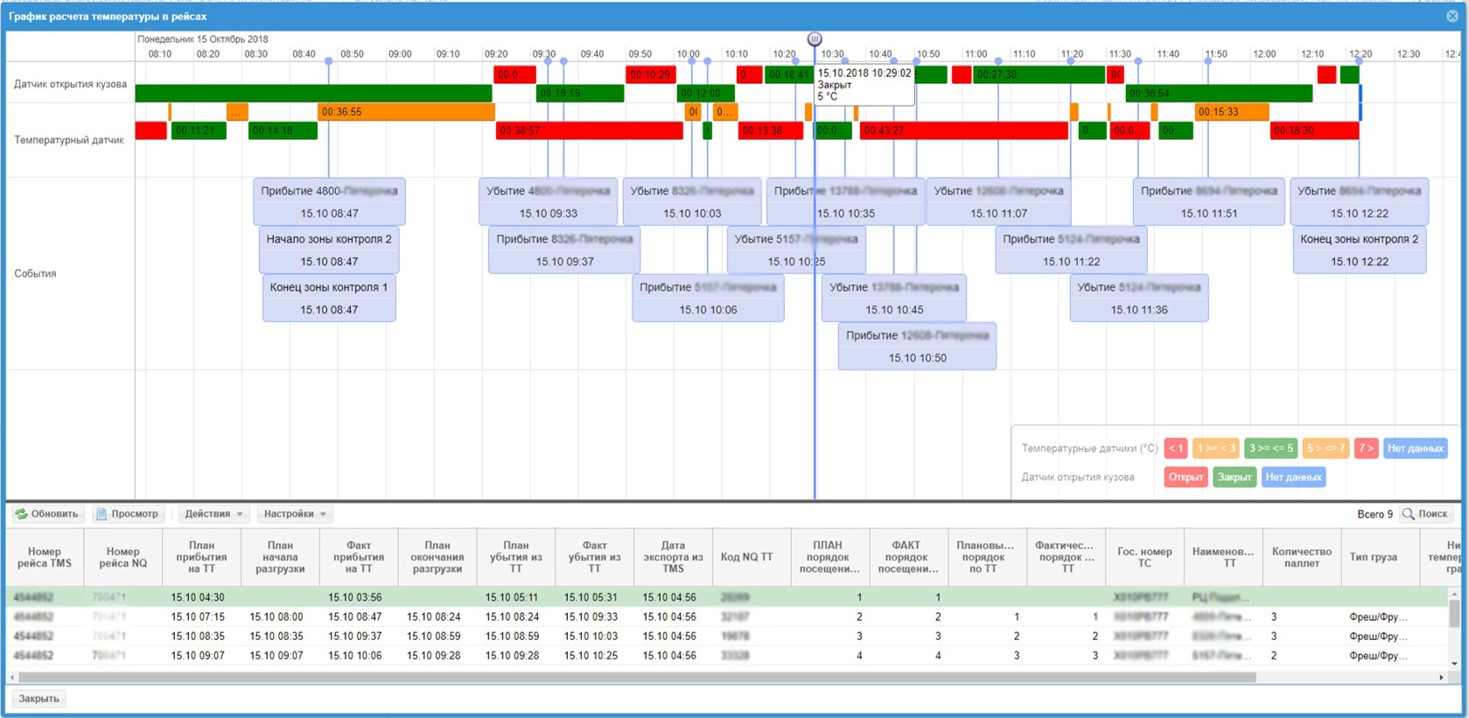Click the Открыт legend badge
1469x718 pixels.
tap(1186, 477)
